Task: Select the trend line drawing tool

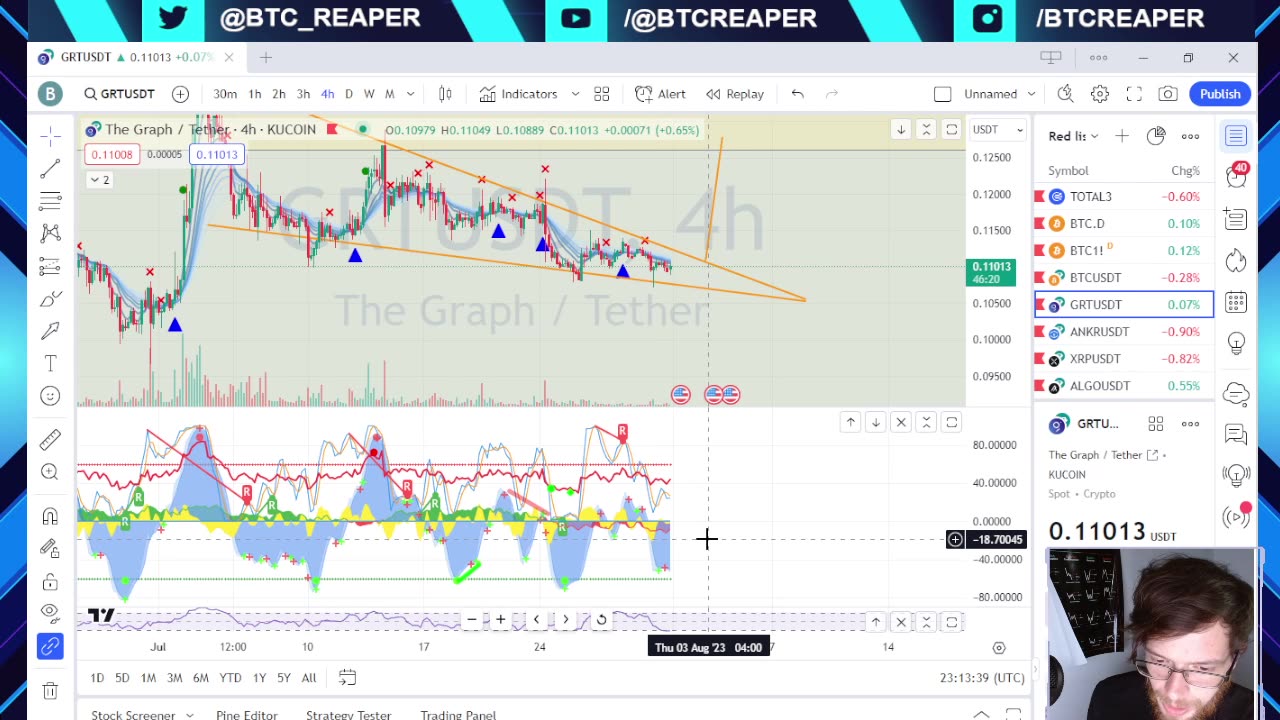Action: coord(50,168)
